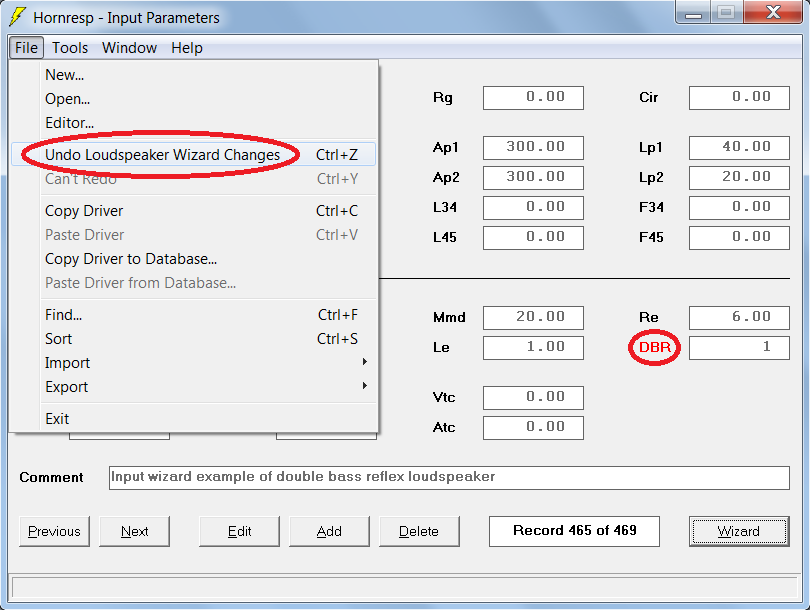Choose Exit from File menu
This screenshot has height=610, width=810.
(193, 418)
